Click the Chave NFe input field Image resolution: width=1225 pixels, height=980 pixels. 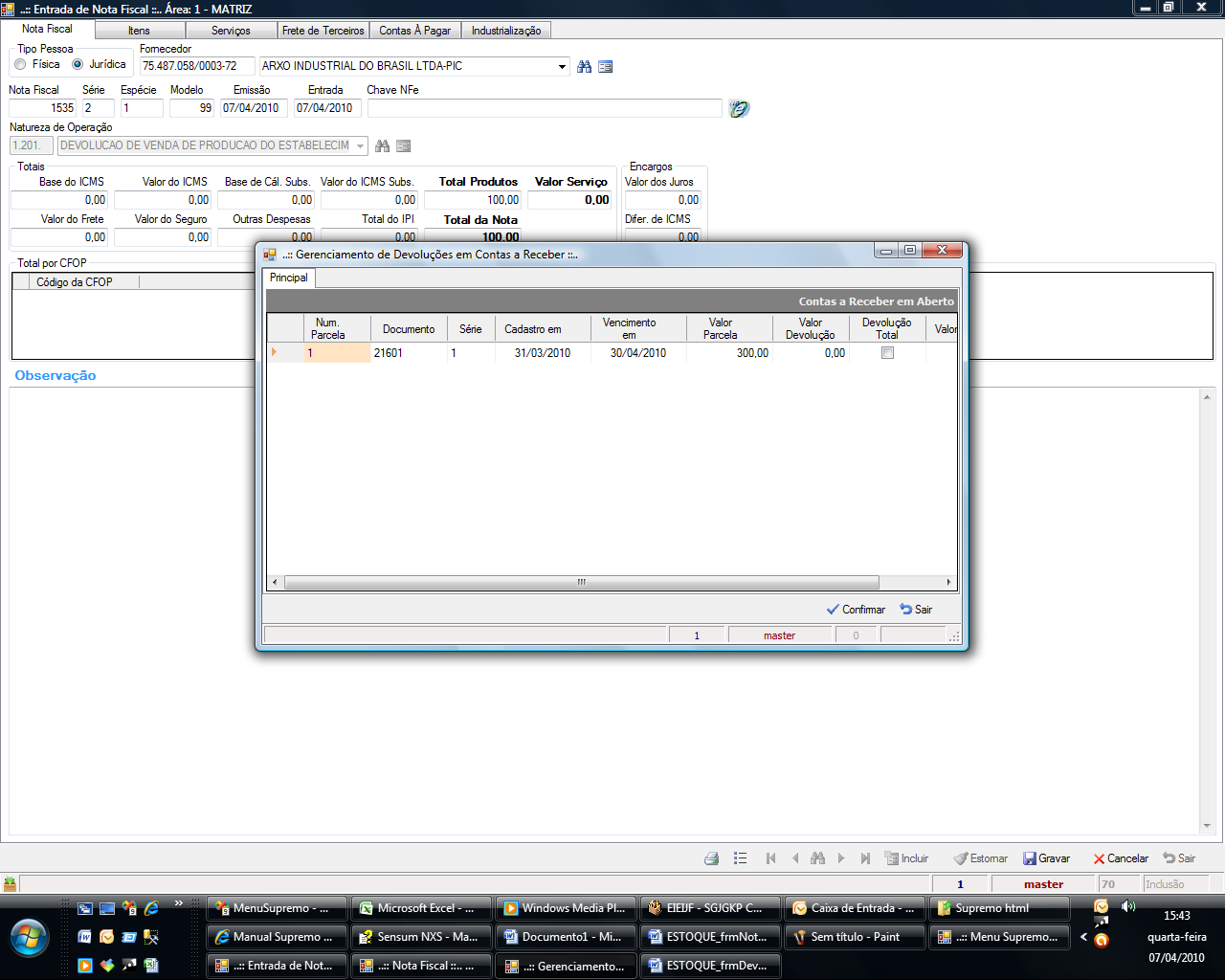pyautogui.click(x=545, y=108)
